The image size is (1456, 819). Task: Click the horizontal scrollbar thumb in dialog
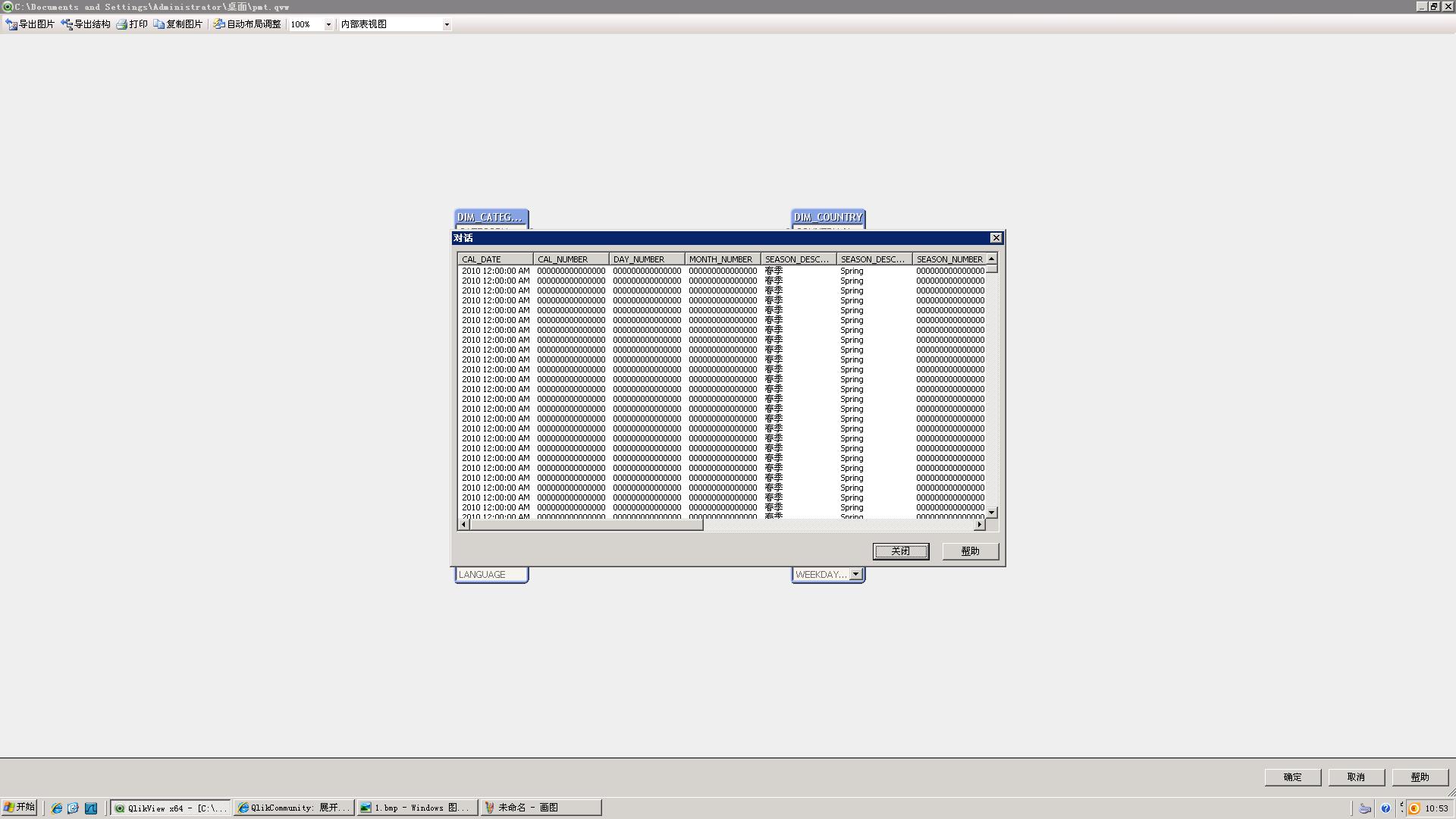(x=587, y=524)
